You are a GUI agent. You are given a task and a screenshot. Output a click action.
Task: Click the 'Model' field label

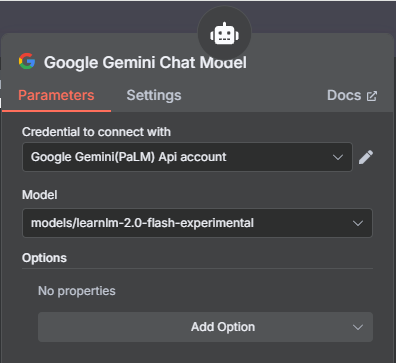tap(40, 195)
